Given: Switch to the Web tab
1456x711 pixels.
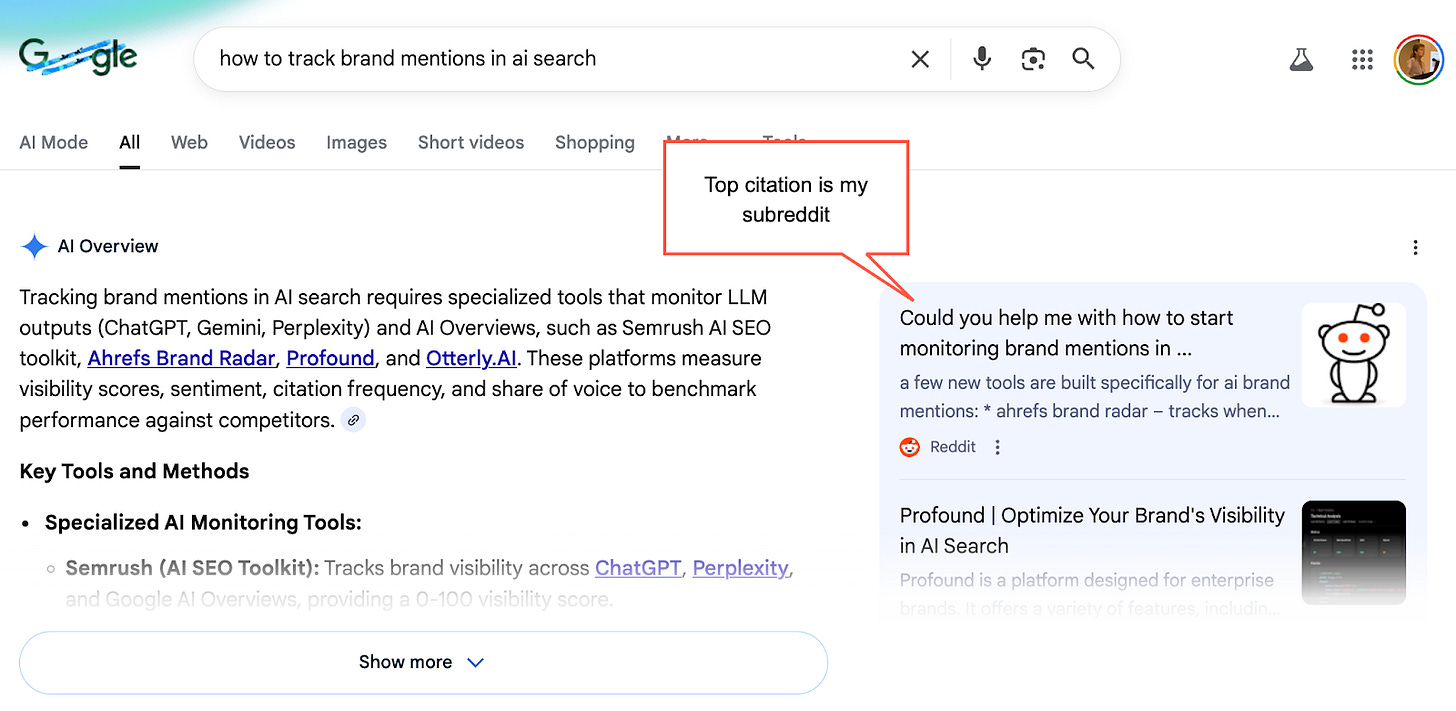Looking at the screenshot, I should click(x=189, y=142).
